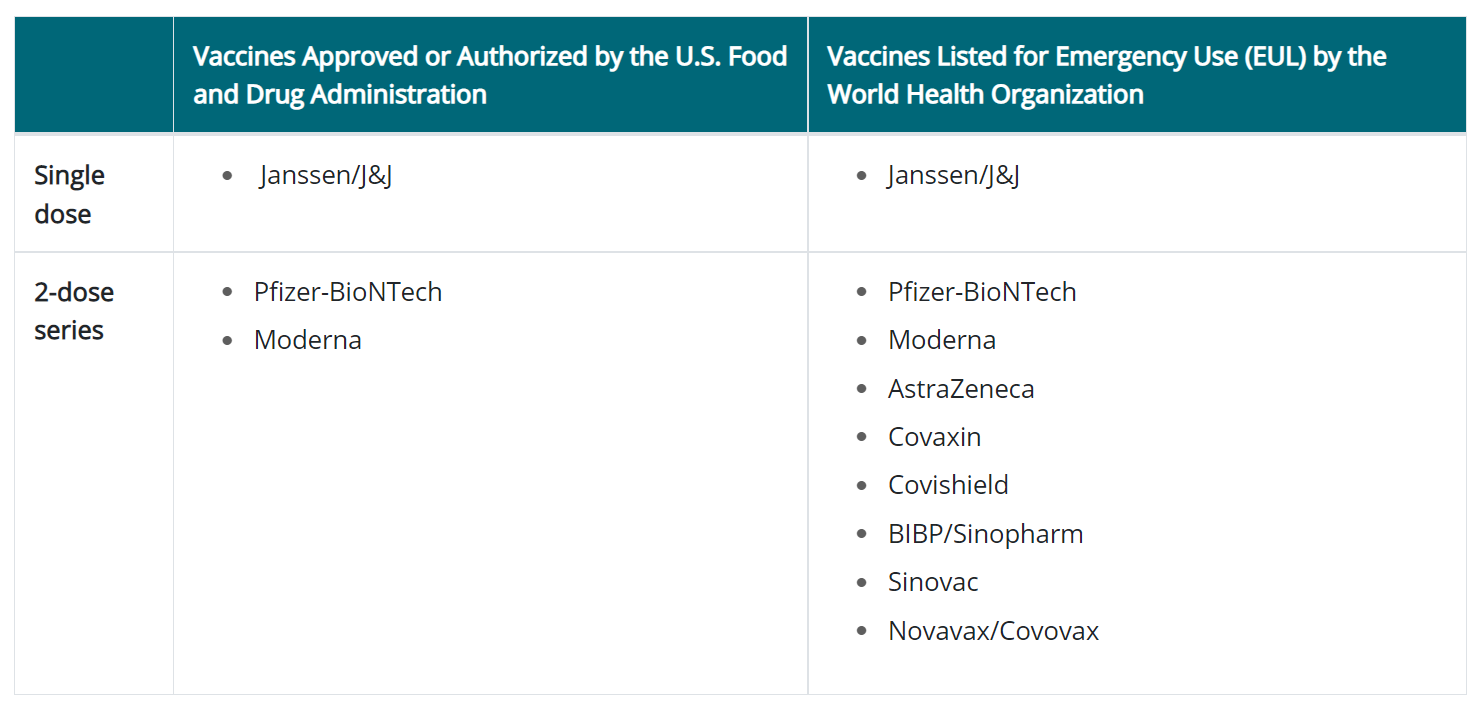Click the WHO Emergency Use column header
Screen dimensions: 1484x708
point(1137,75)
